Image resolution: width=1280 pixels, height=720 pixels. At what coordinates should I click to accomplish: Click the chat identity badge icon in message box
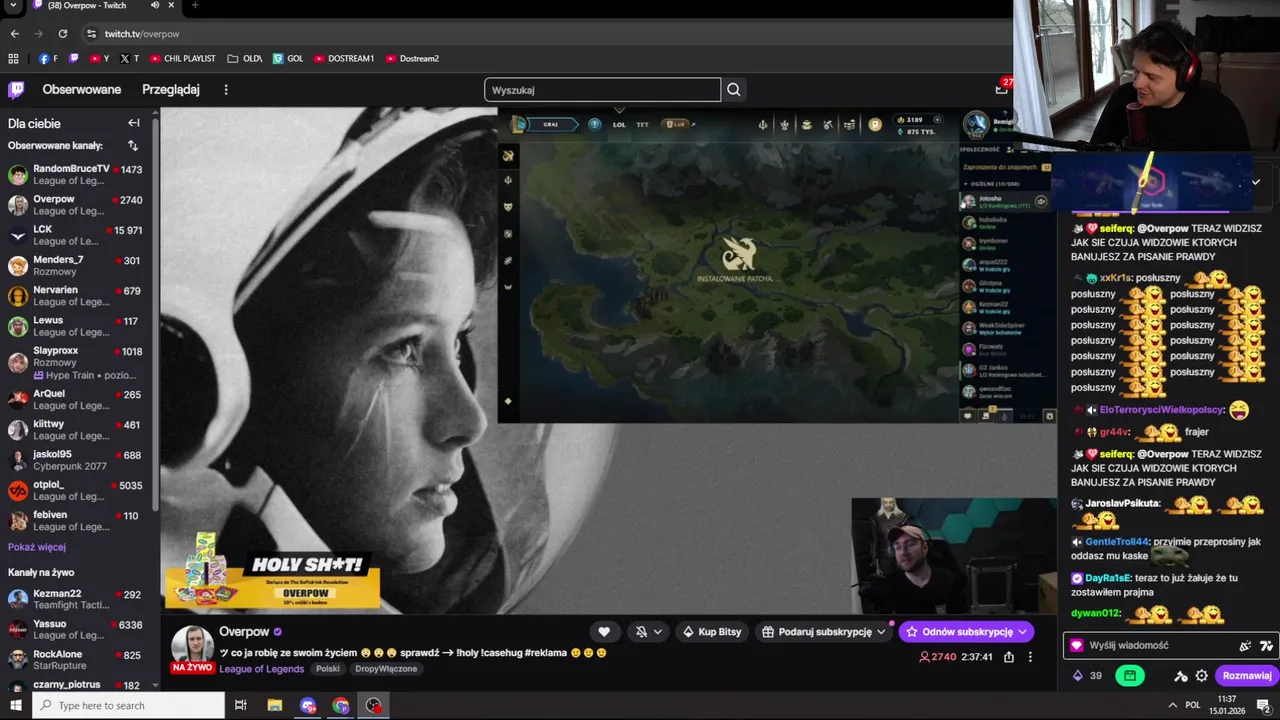click(1077, 646)
